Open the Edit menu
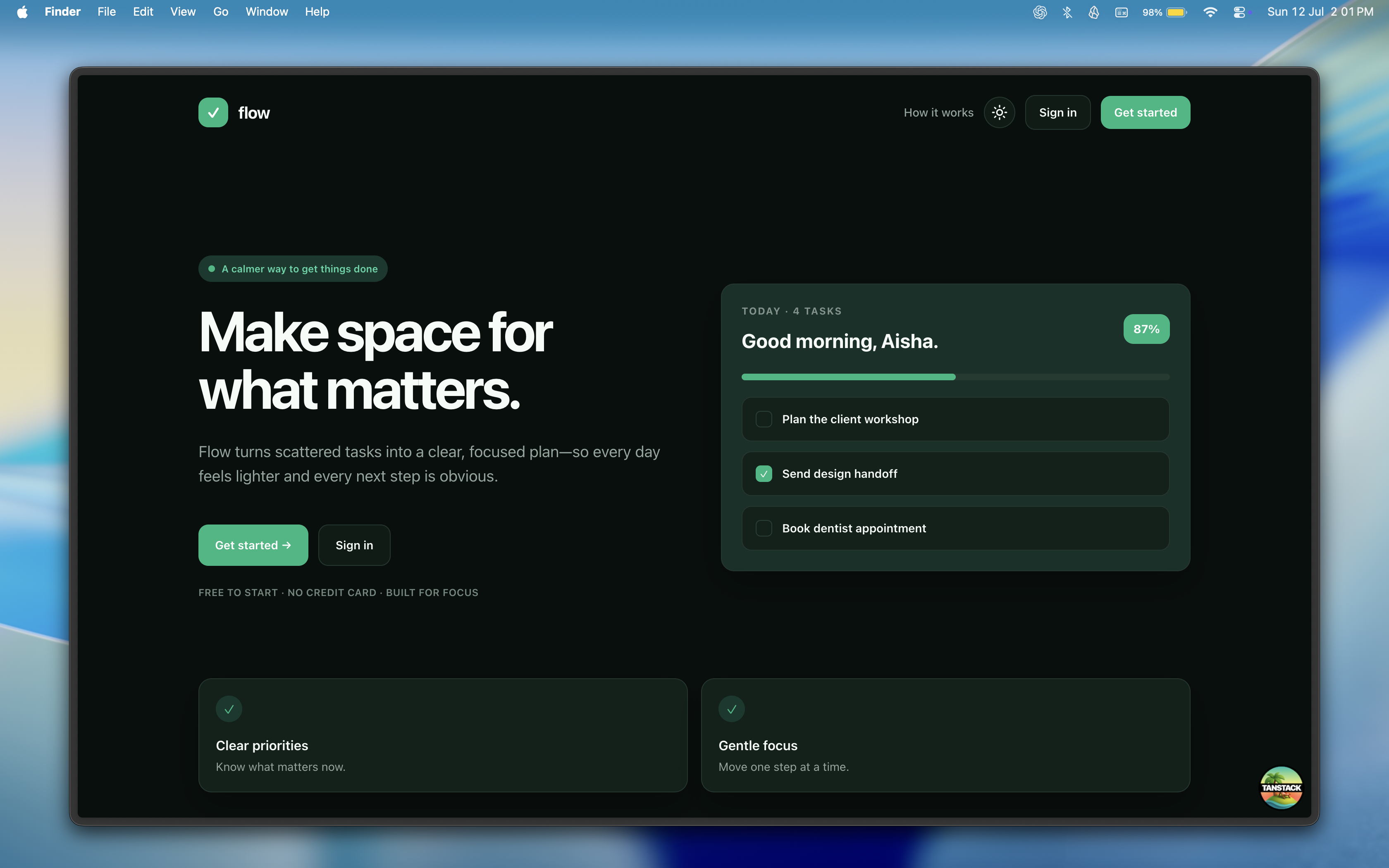Viewport: 1389px width, 868px height. (143, 12)
